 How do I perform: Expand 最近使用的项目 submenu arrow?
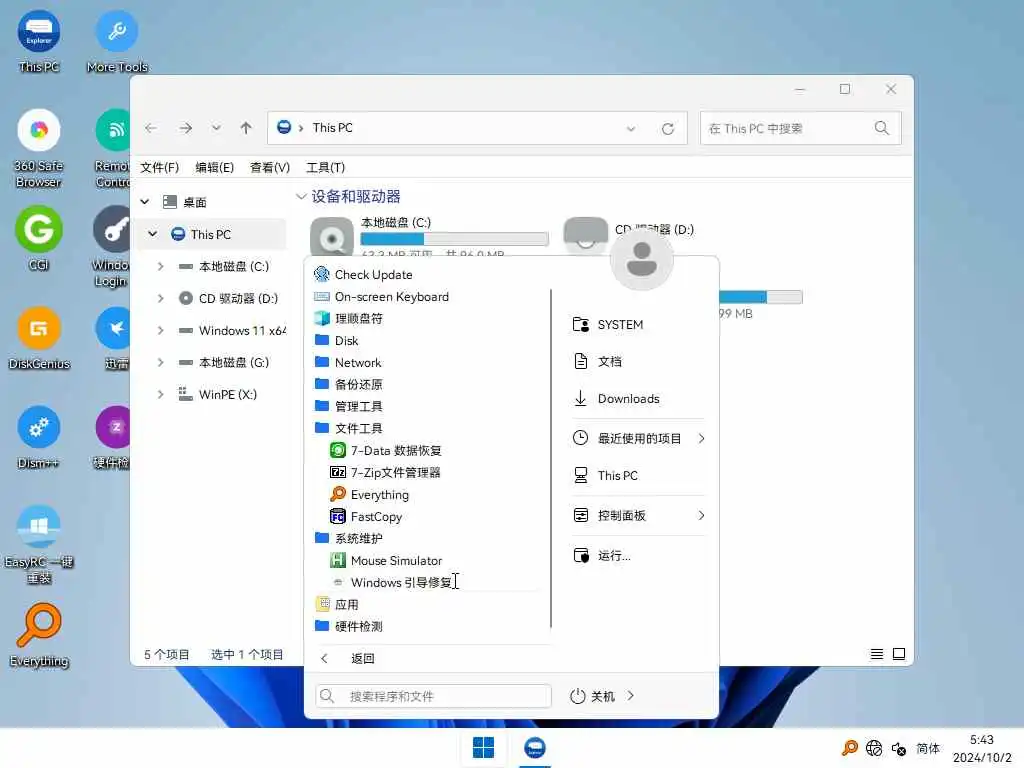click(701, 438)
